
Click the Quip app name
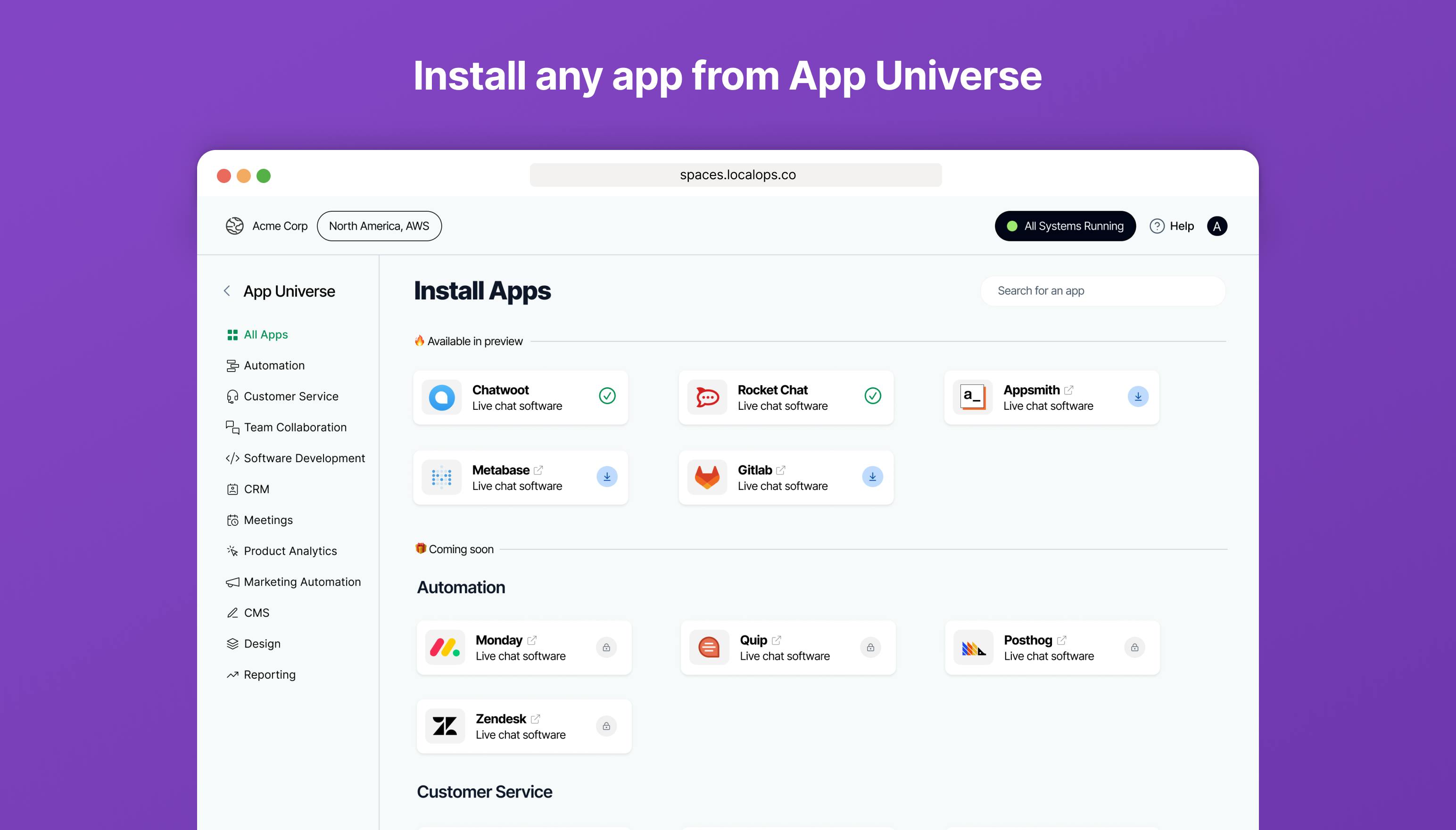tap(753, 640)
